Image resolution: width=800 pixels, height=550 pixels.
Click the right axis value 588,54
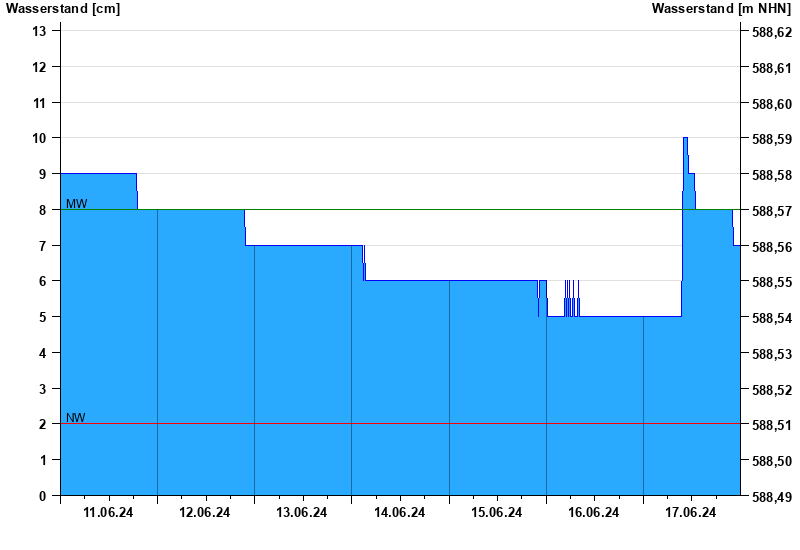point(772,318)
